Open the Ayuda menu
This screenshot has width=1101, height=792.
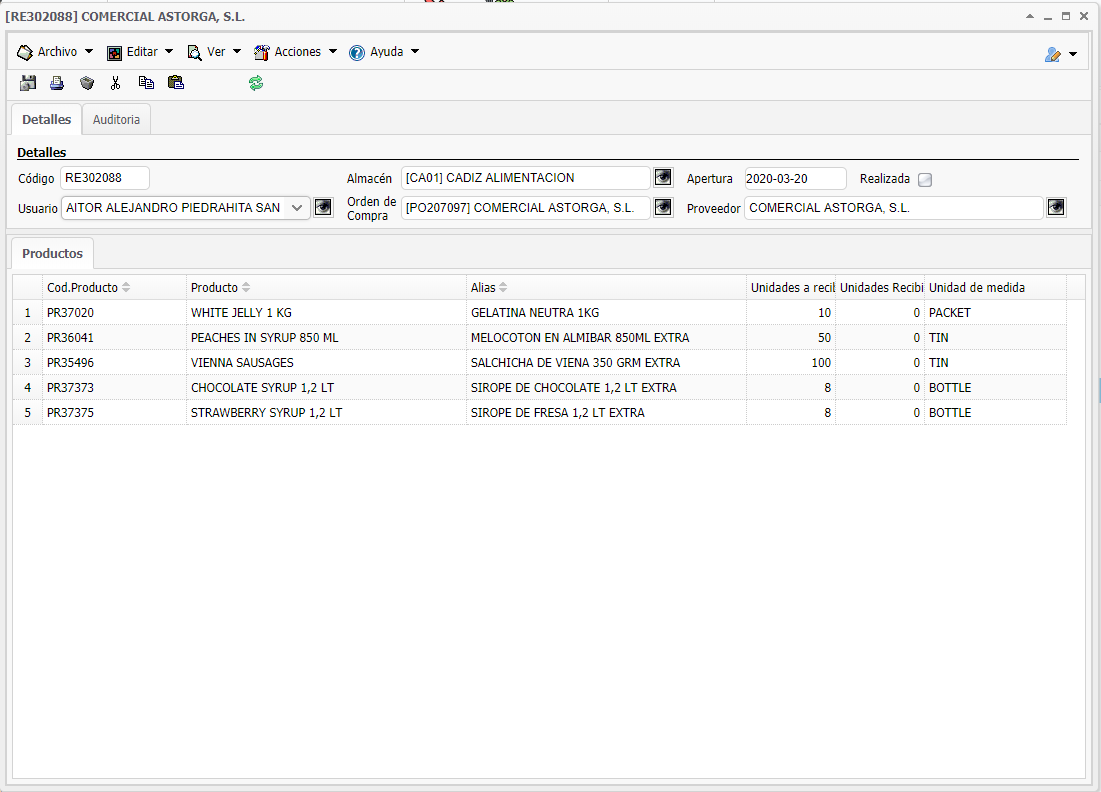pos(384,52)
